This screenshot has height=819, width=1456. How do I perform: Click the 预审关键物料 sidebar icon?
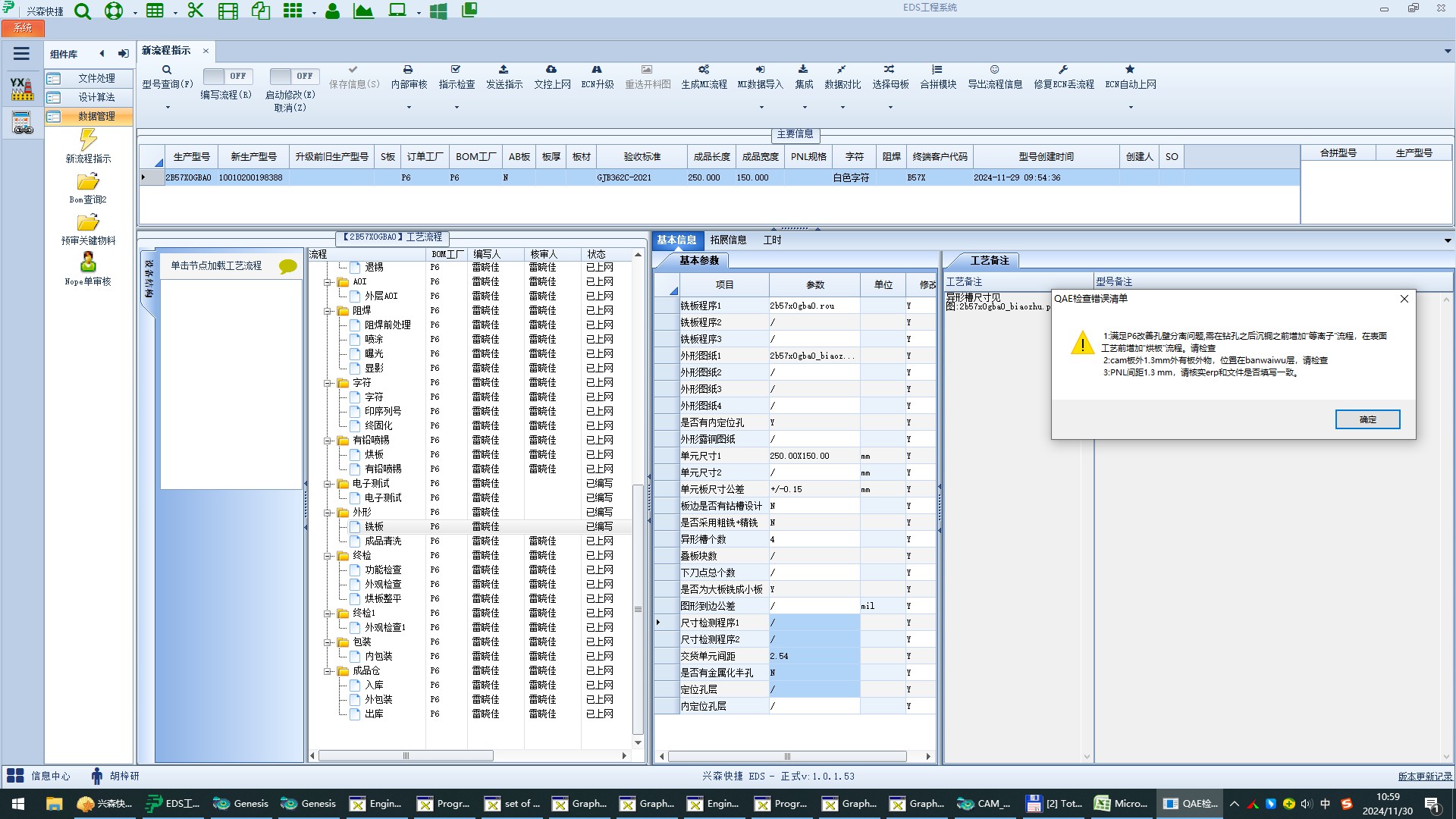click(x=88, y=223)
